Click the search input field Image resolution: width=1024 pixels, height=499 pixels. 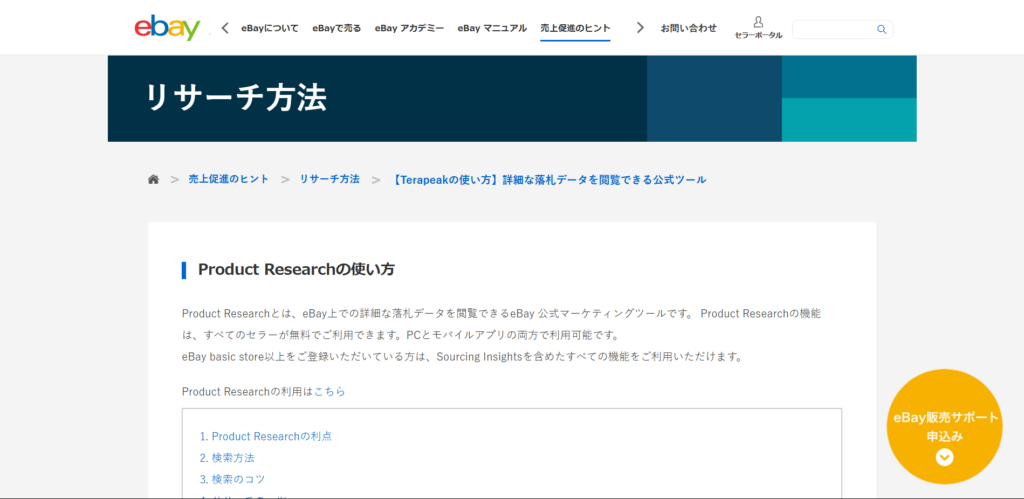coord(842,29)
